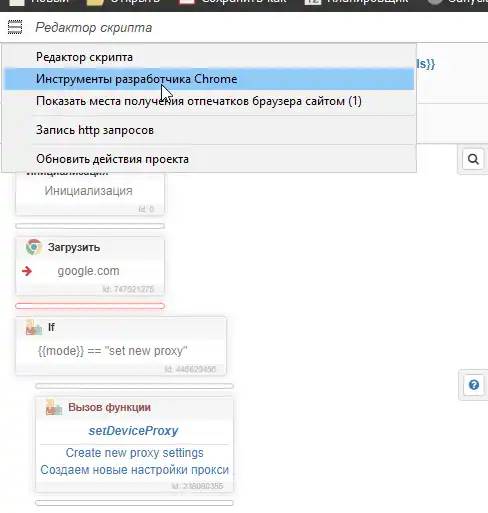Select Обновить действия проекта menu item
This screenshot has width=488, height=513.
(209, 159)
